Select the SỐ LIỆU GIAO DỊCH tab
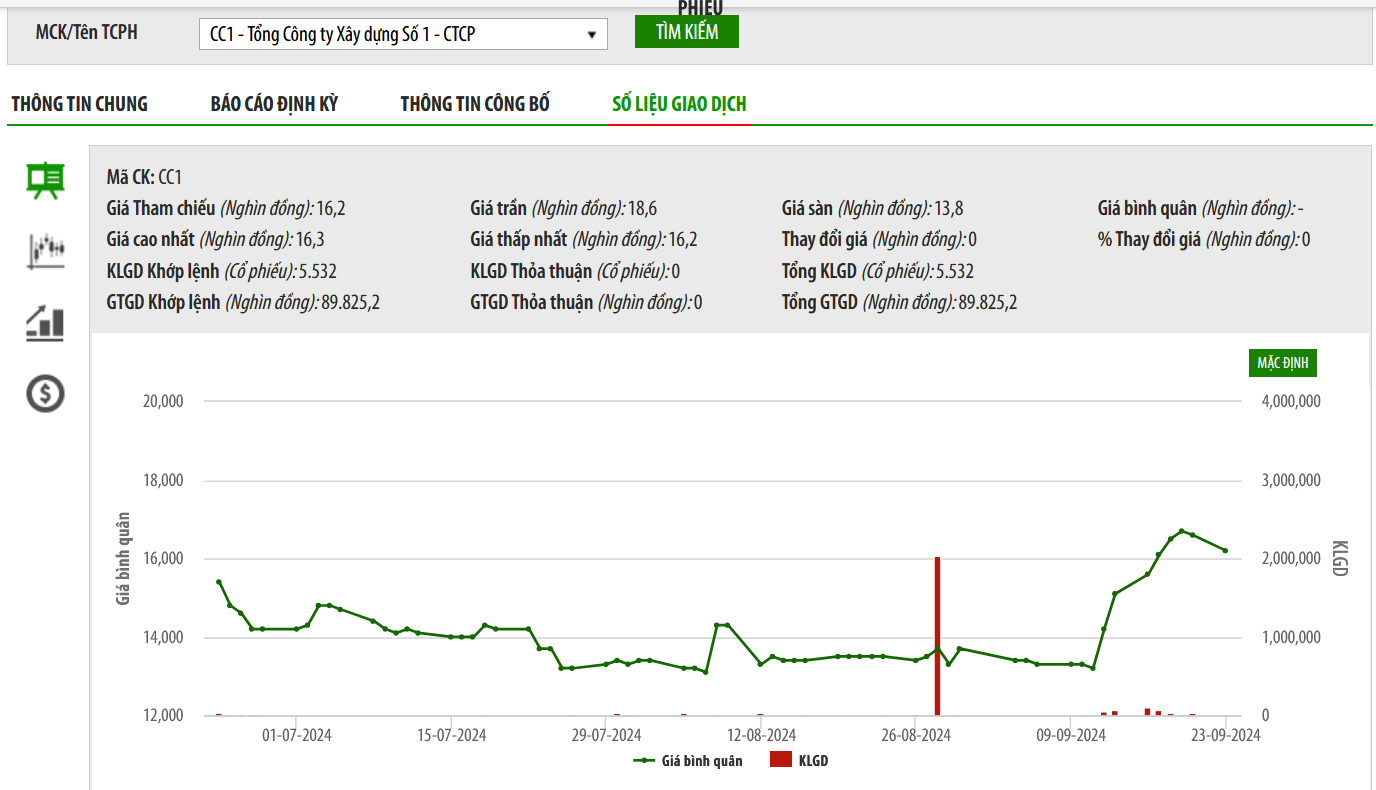Viewport: 1376px width, 790px height. pos(679,104)
